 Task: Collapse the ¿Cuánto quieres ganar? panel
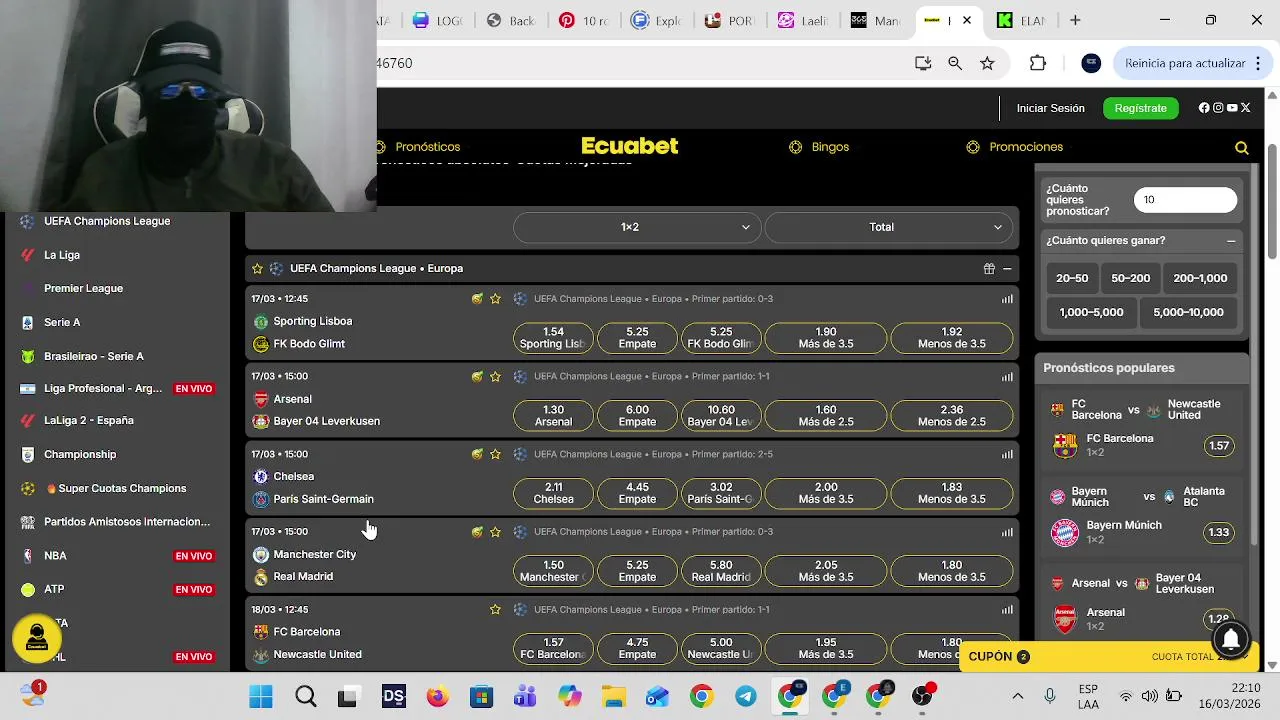(1231, 241)
